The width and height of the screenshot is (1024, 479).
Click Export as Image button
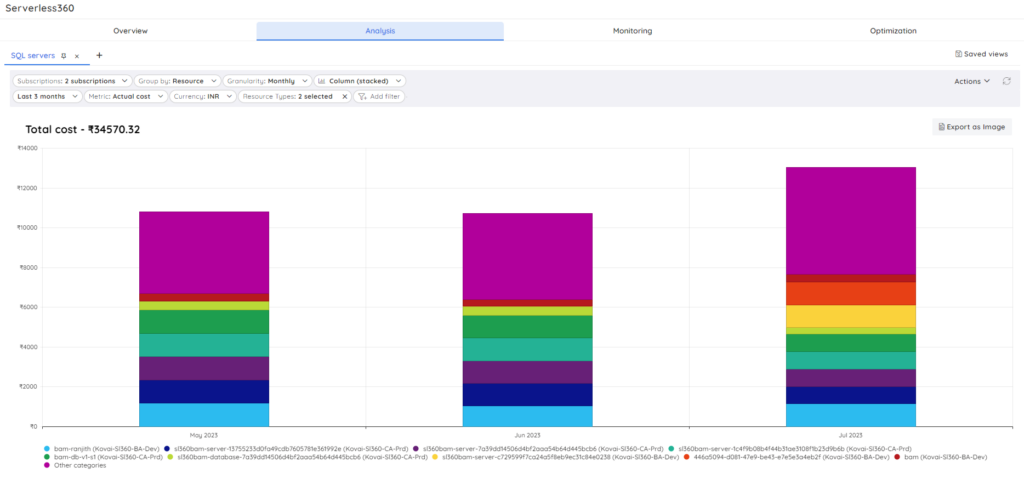(x=972, y=127)
